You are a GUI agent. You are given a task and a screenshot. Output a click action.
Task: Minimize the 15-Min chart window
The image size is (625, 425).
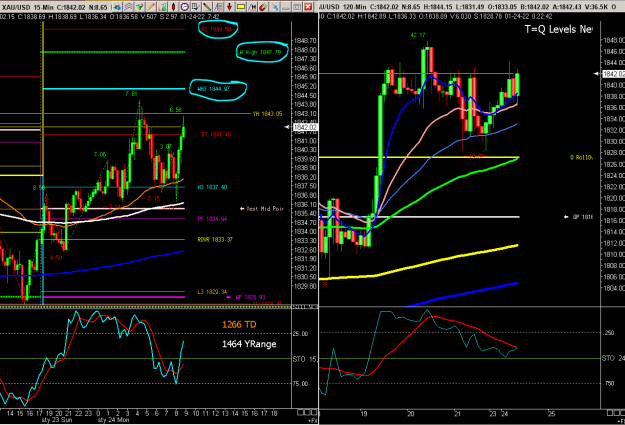pos(286,7)
